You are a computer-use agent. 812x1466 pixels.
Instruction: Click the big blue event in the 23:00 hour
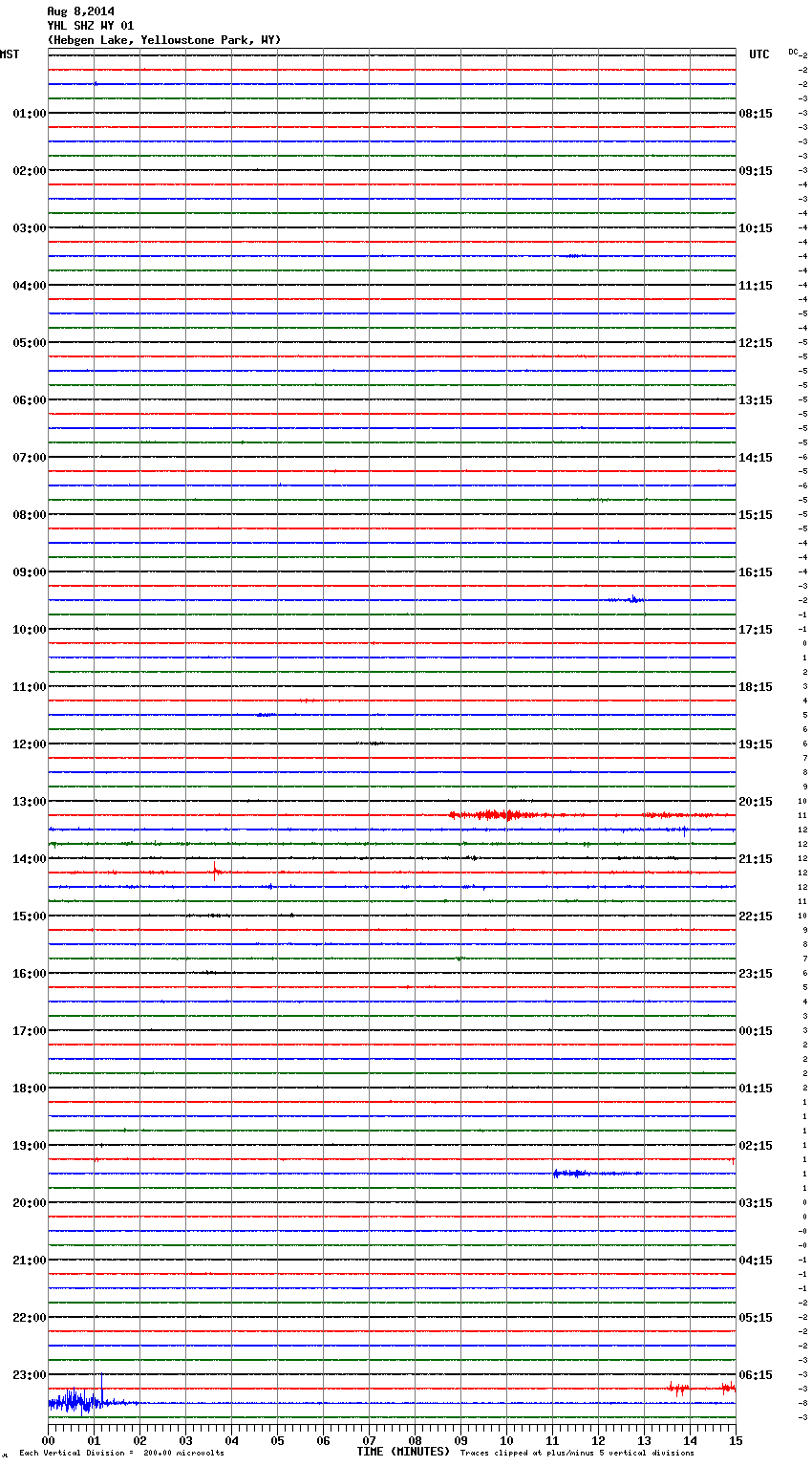tap(75, 1402)
